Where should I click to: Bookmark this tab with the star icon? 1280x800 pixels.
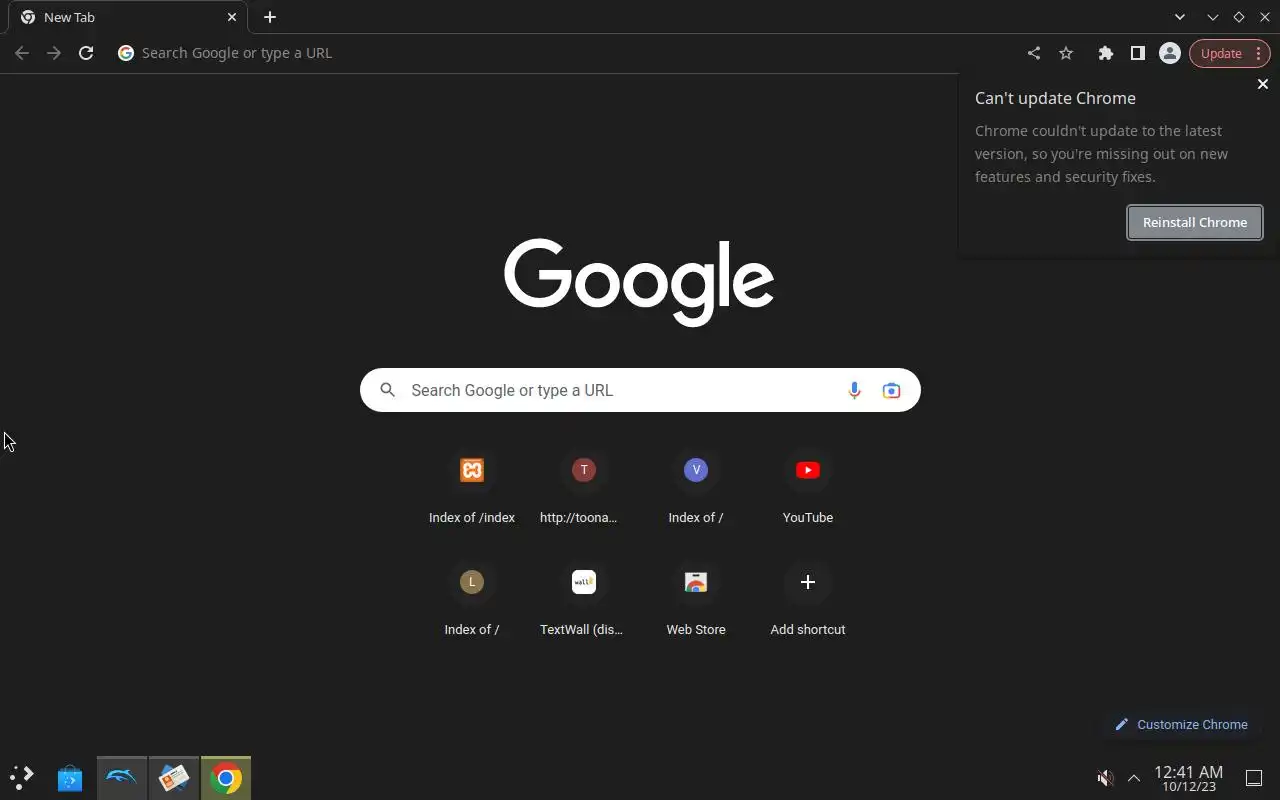click(1066, 53)
